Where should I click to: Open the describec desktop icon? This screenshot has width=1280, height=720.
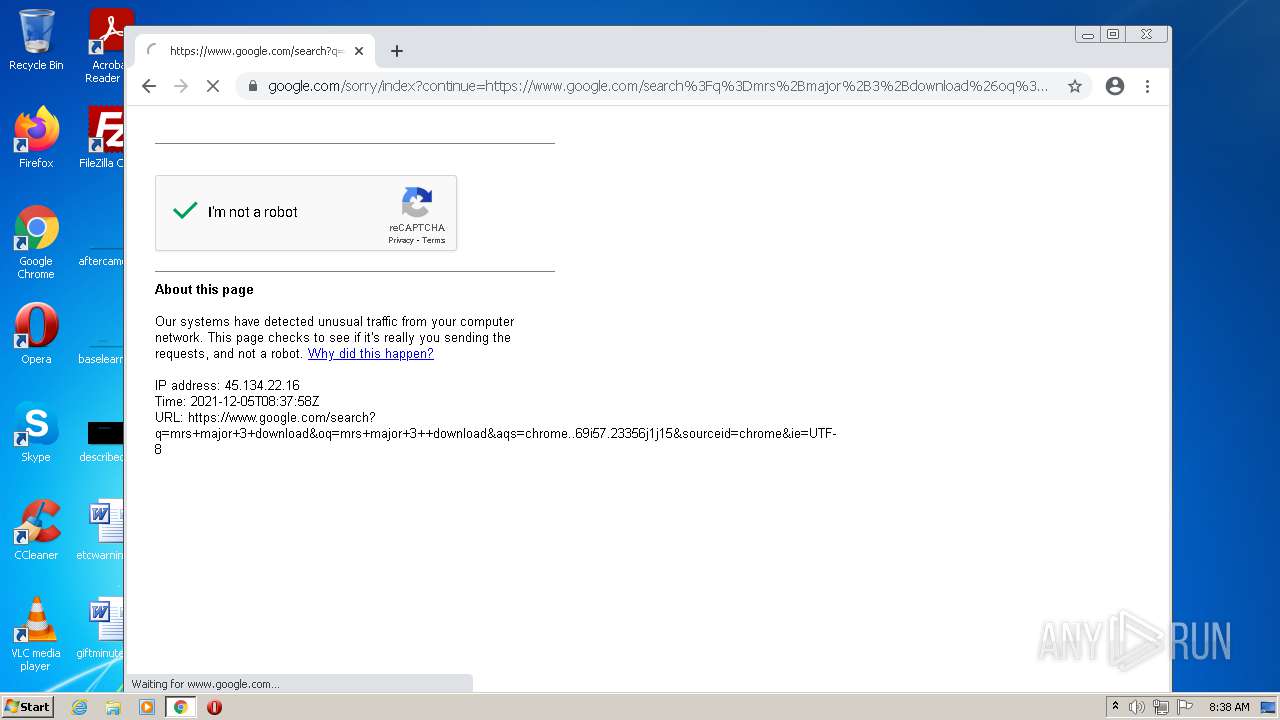[x=102, y=440]
